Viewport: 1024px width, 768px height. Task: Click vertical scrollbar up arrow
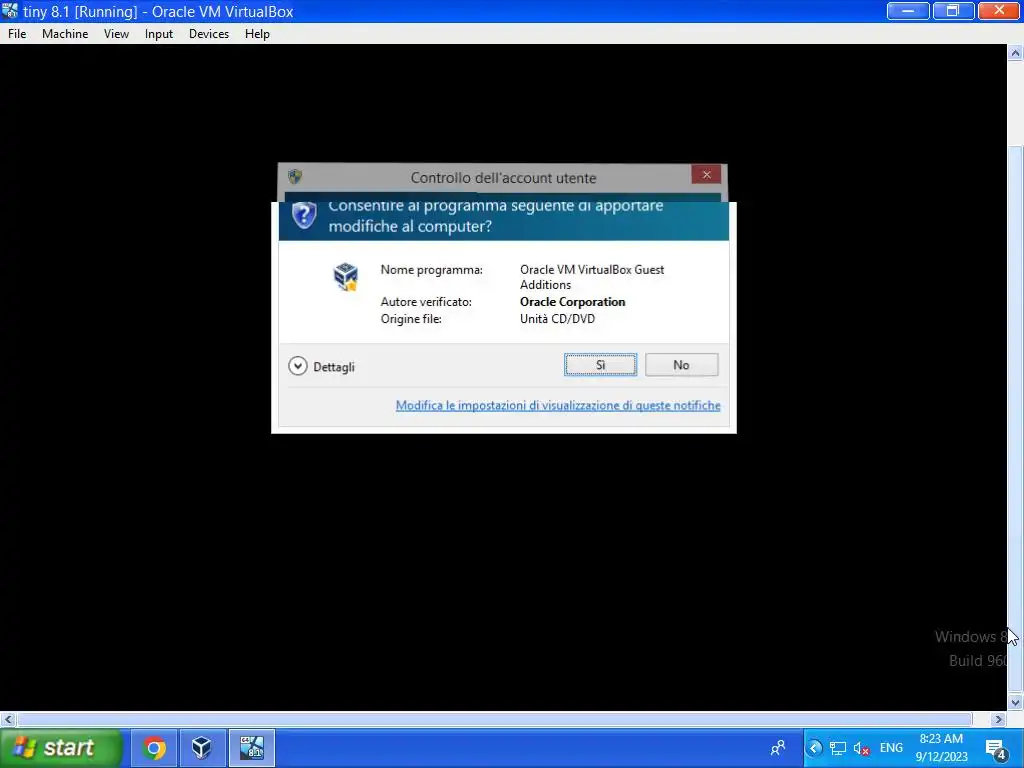click(x=1015, y=53)
